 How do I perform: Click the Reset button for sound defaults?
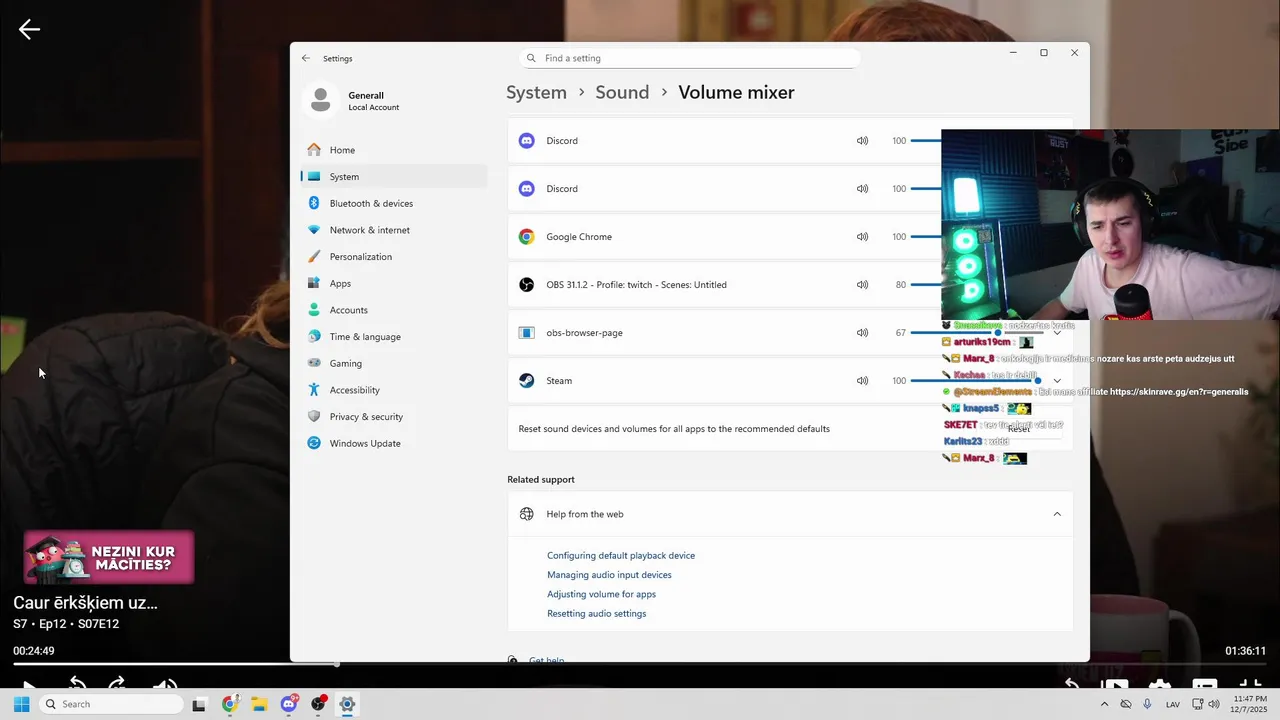pos(1018,429)
